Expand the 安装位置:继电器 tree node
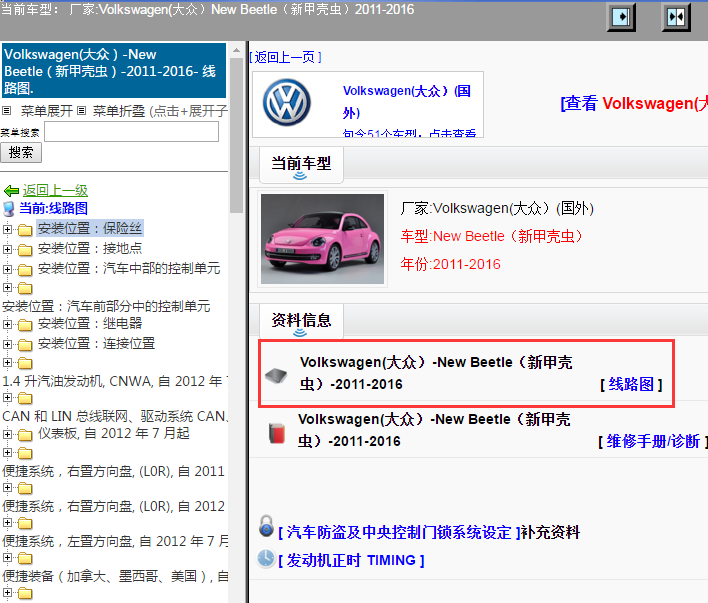708x603 pixels. point(7,324)
